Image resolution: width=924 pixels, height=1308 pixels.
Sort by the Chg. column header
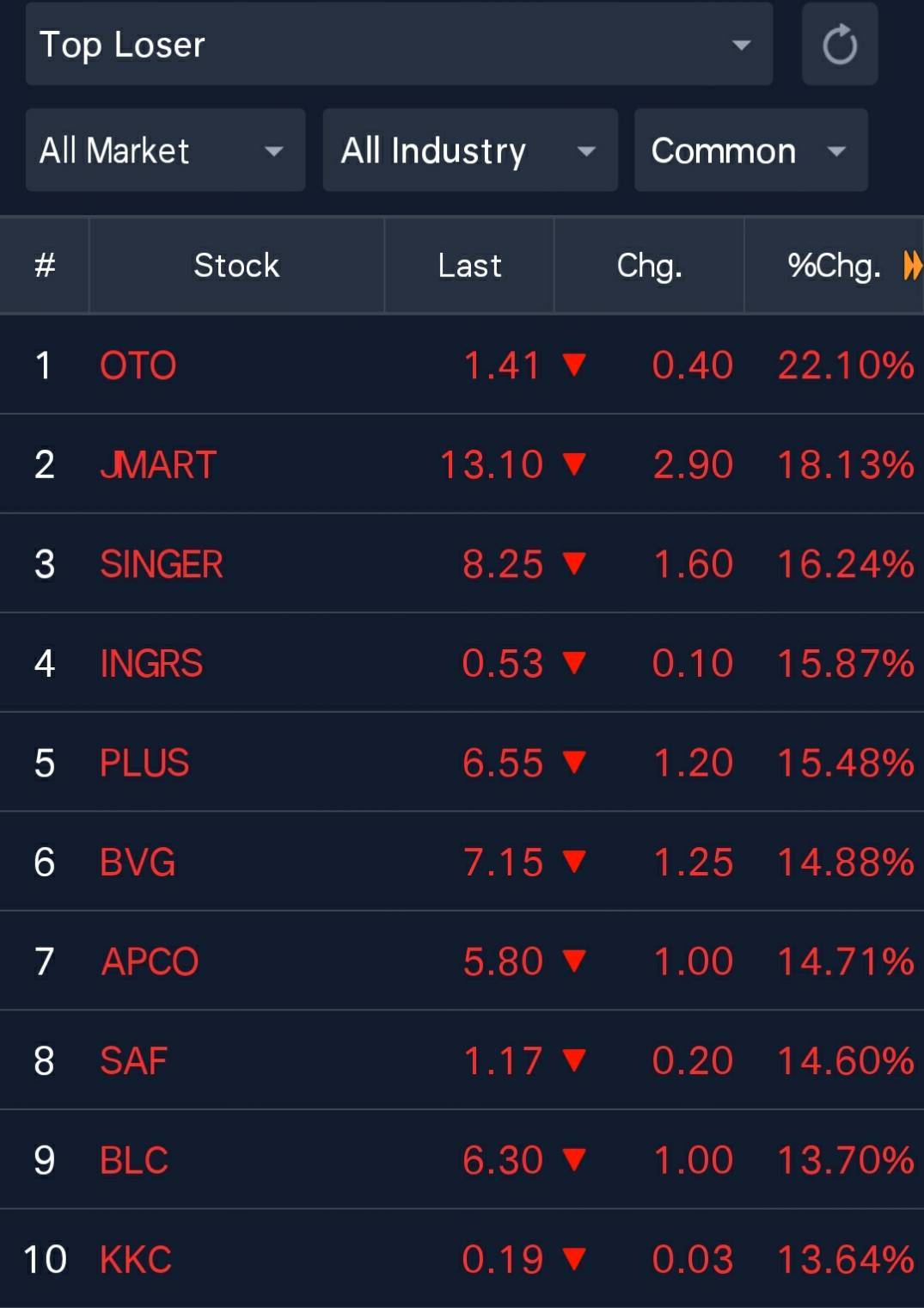click(x=649, y=266)
